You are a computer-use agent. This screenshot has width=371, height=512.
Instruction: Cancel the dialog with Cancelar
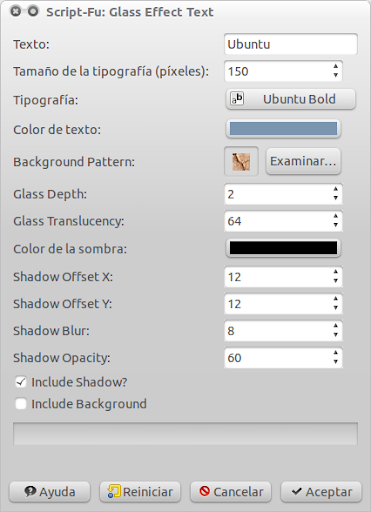[231, 492]
